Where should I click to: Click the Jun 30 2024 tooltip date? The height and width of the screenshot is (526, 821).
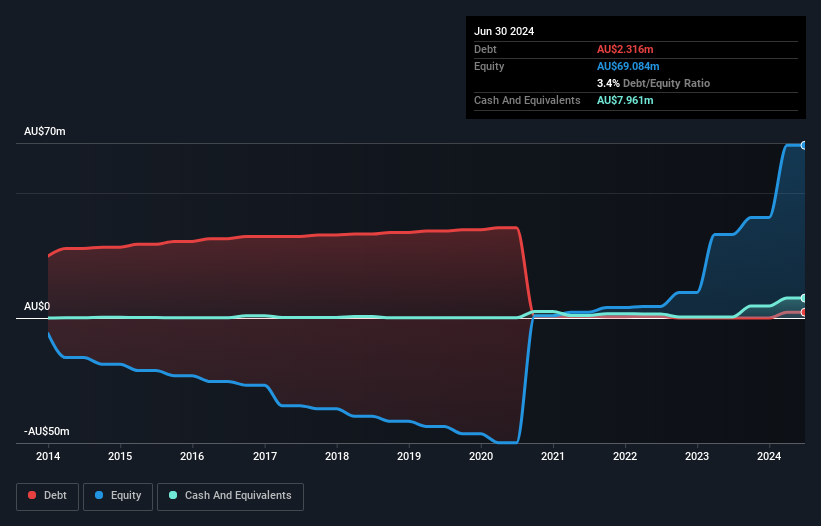(504, 31)
